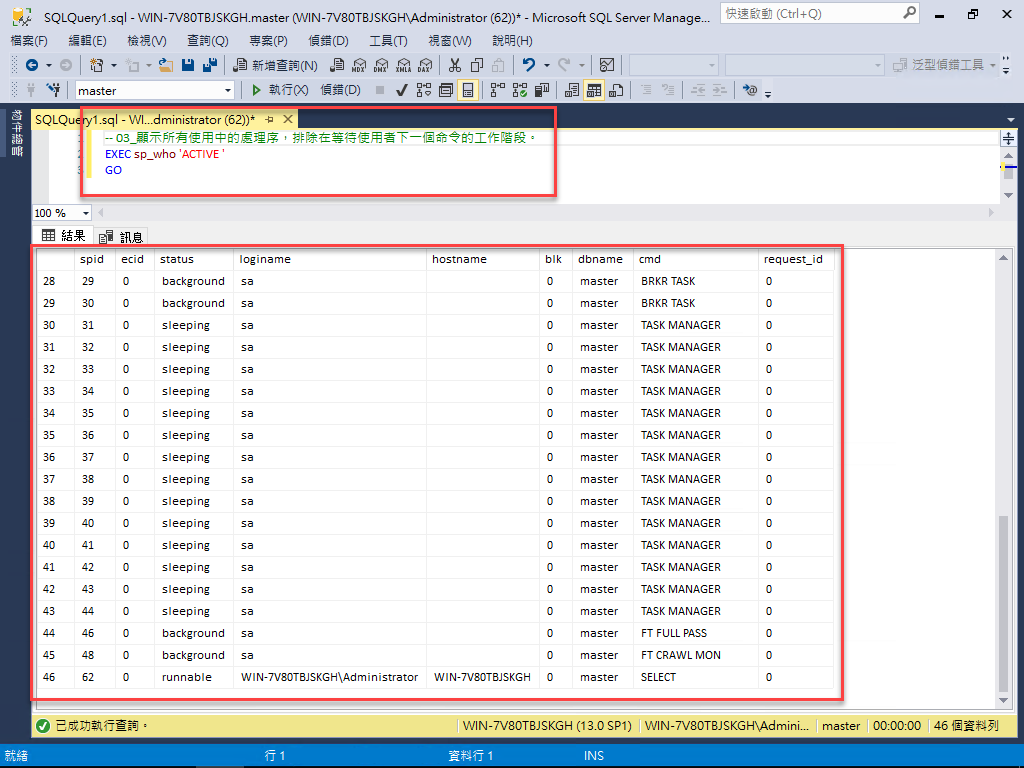Viewport: 1024px width, 768px height.
Task: Click the 新增查詢(N) button
Action: tap(276, 65)
